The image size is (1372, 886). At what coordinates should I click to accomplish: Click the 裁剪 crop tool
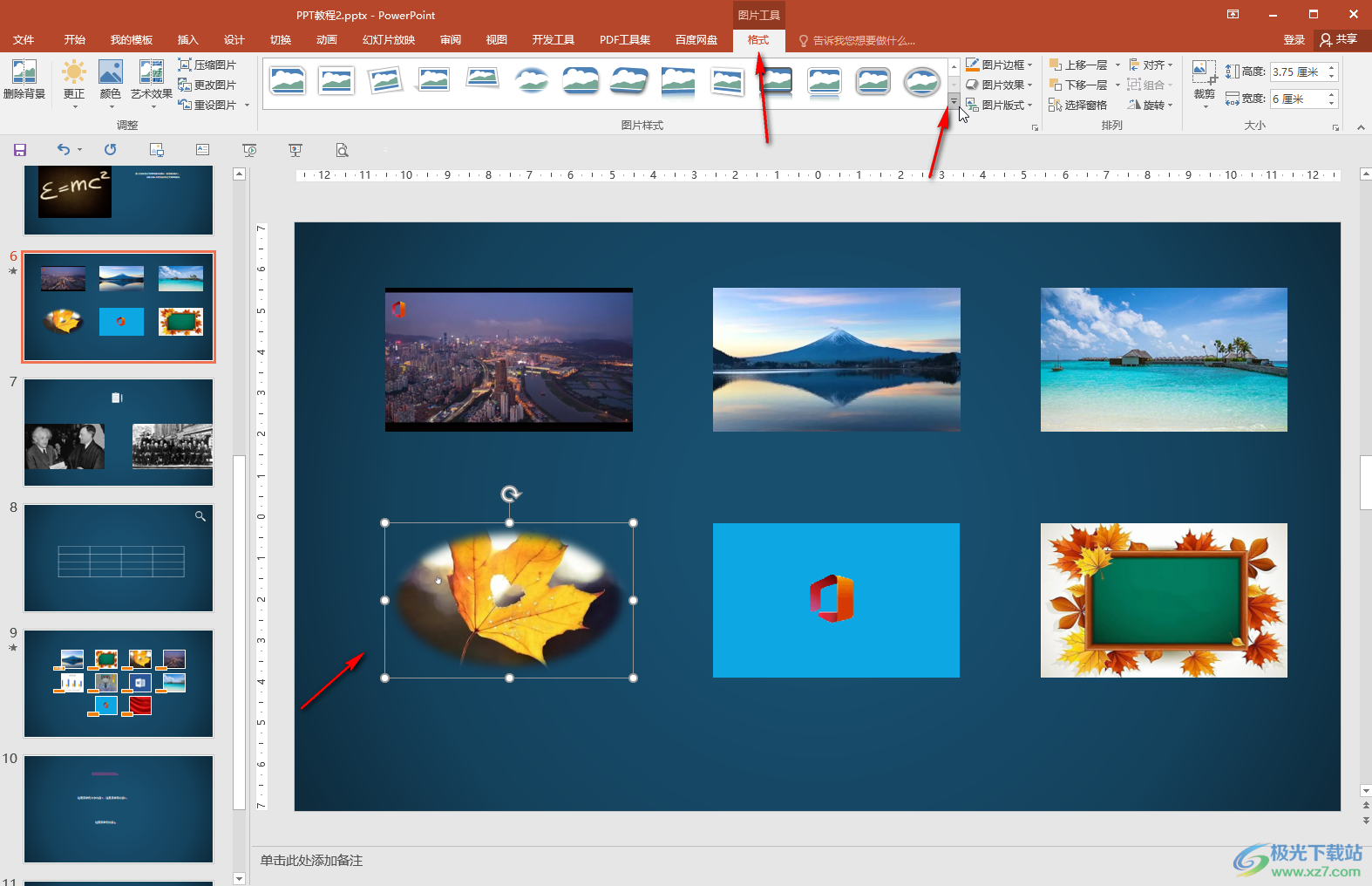[1204, 83]
